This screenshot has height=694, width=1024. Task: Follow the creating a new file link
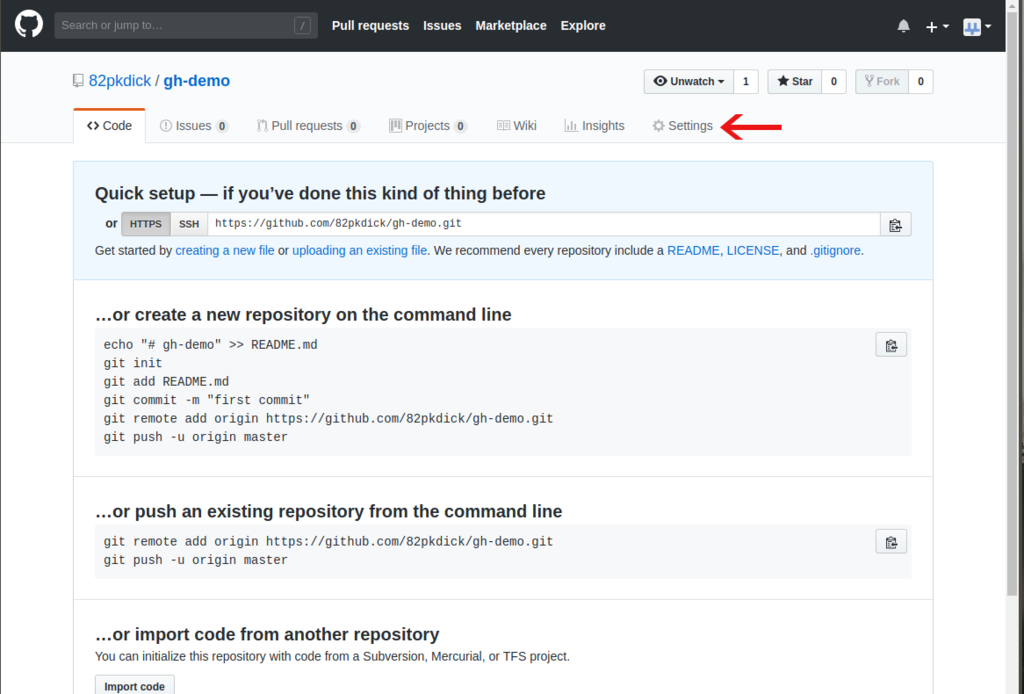225,251
